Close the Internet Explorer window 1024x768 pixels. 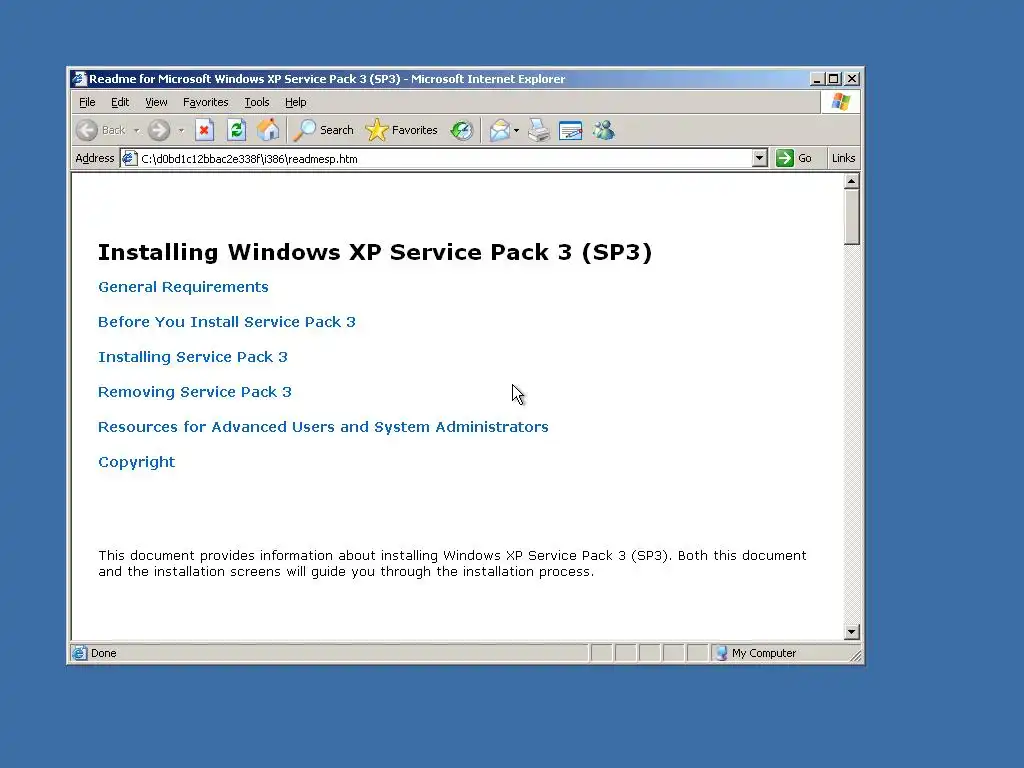point(852,79)
